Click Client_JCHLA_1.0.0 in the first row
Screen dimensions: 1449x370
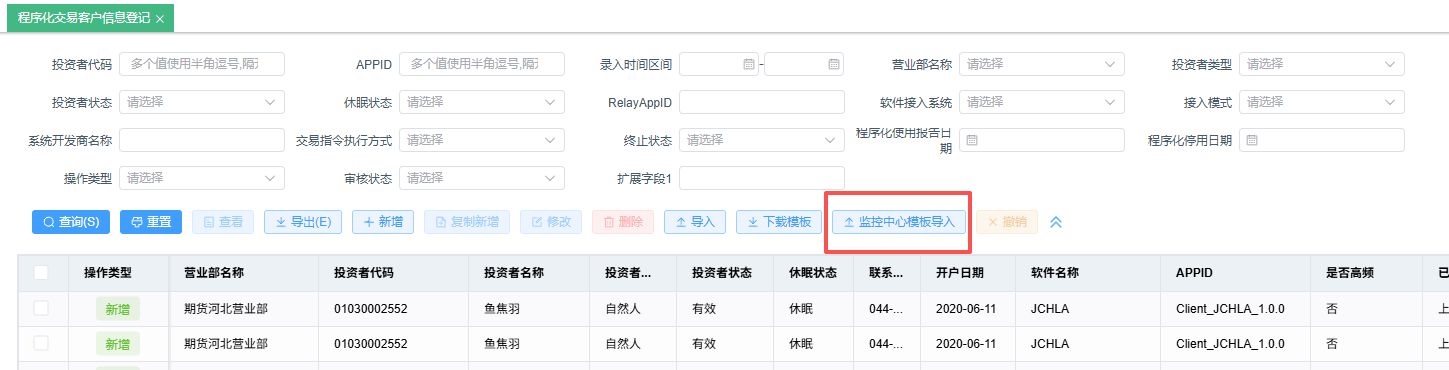point(1230,308)
